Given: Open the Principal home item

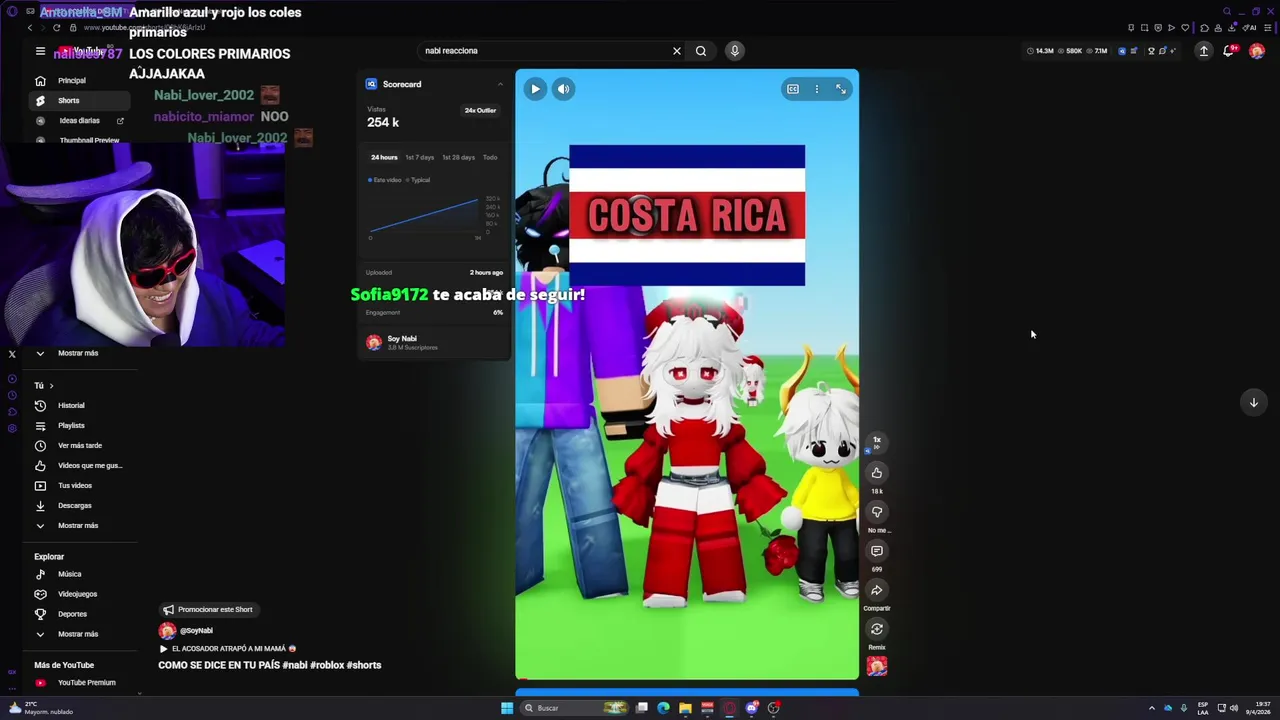Looking at the screenshot, I should [80, 80].
